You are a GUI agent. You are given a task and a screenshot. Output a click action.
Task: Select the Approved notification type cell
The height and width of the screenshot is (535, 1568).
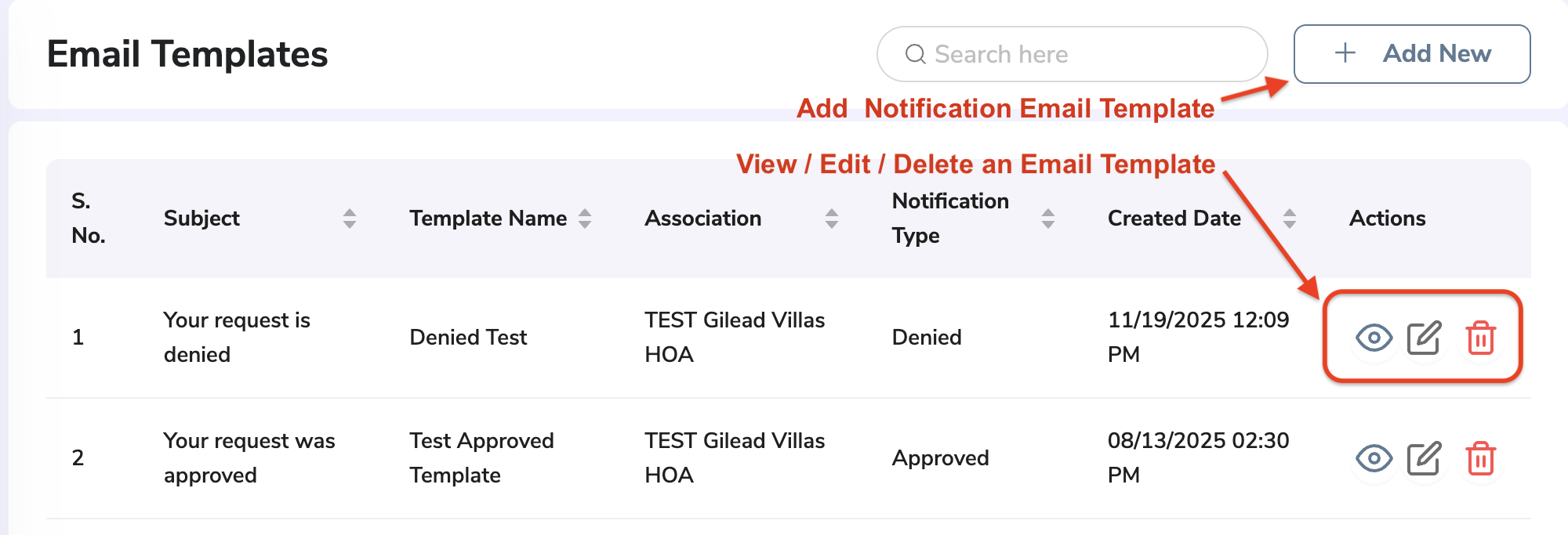[x=940, y=458]
